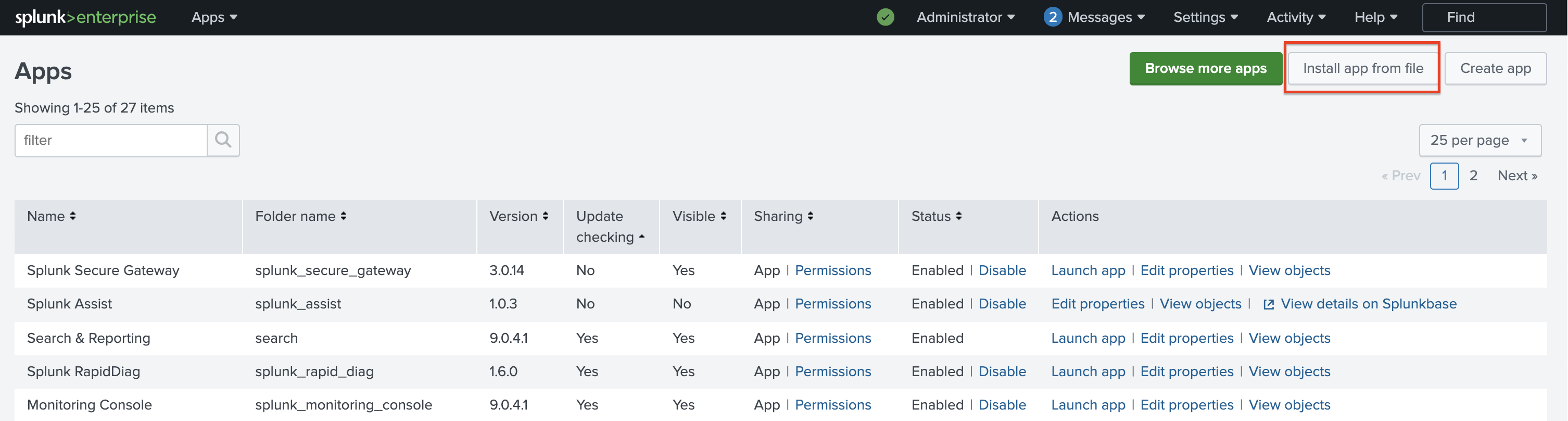This screenshot has width=1568, height=421.
Task: Click the Browse more apps button
Action: coord(1205,68)
